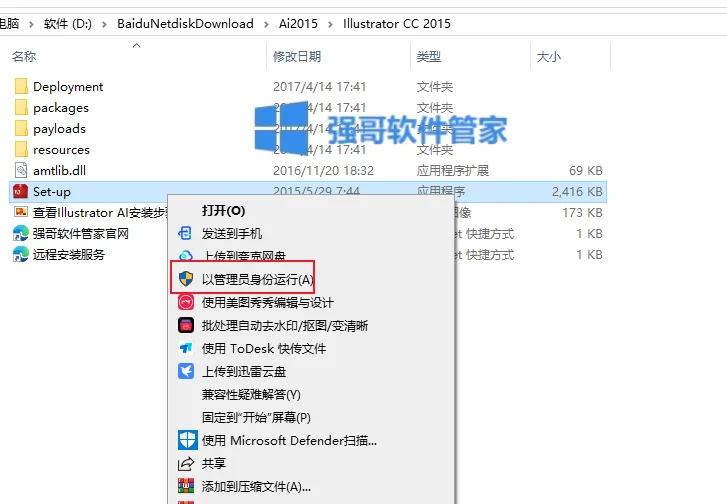Click the red Set-up application icon
The image size is (727, 504).
click(21, 191)
